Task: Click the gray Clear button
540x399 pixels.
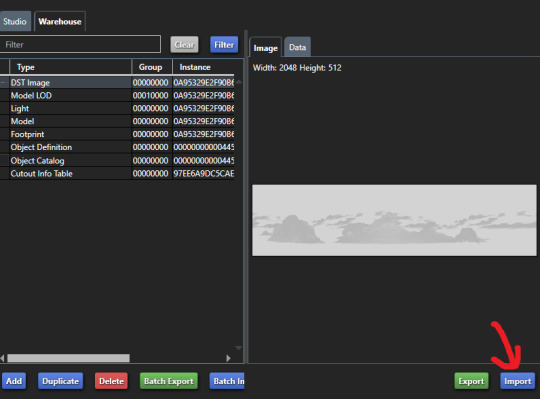Action: click(x=184, y=45)
